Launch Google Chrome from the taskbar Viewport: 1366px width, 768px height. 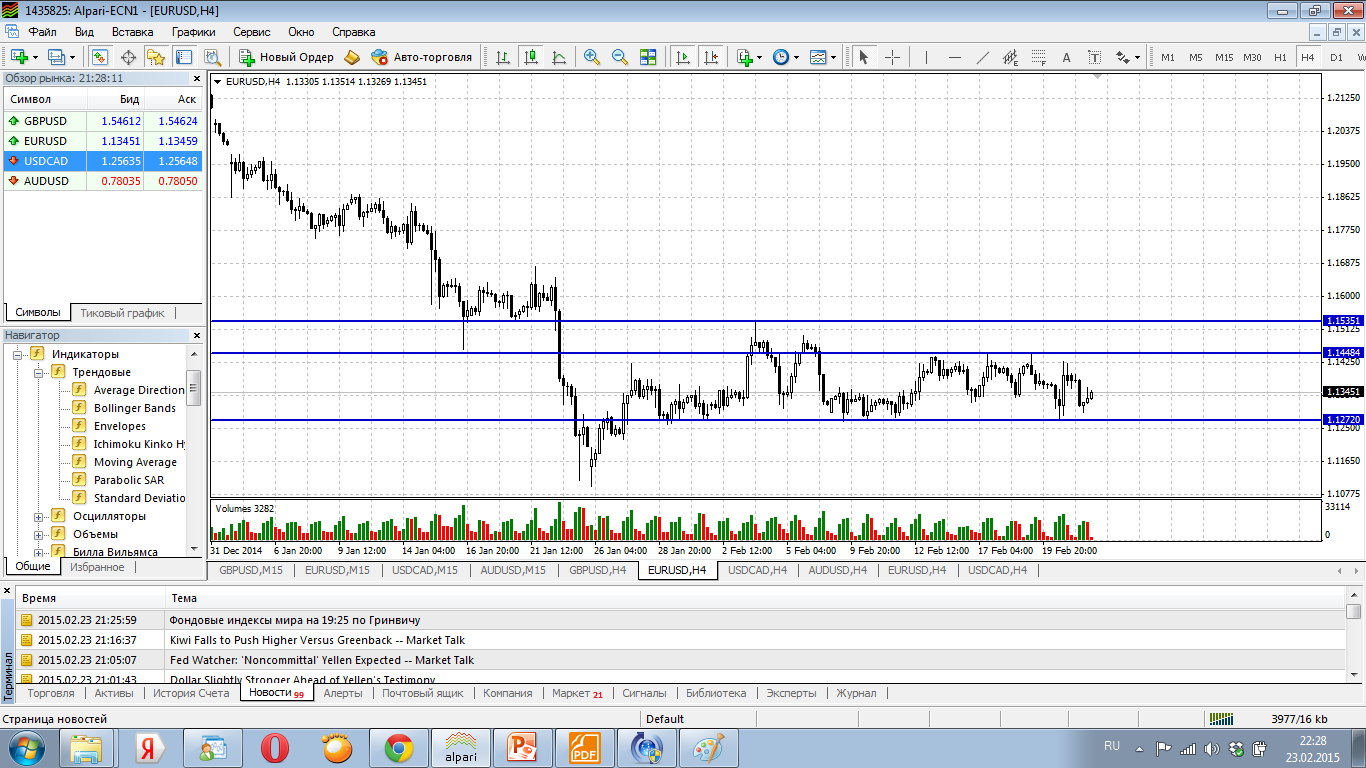[399, 748]
